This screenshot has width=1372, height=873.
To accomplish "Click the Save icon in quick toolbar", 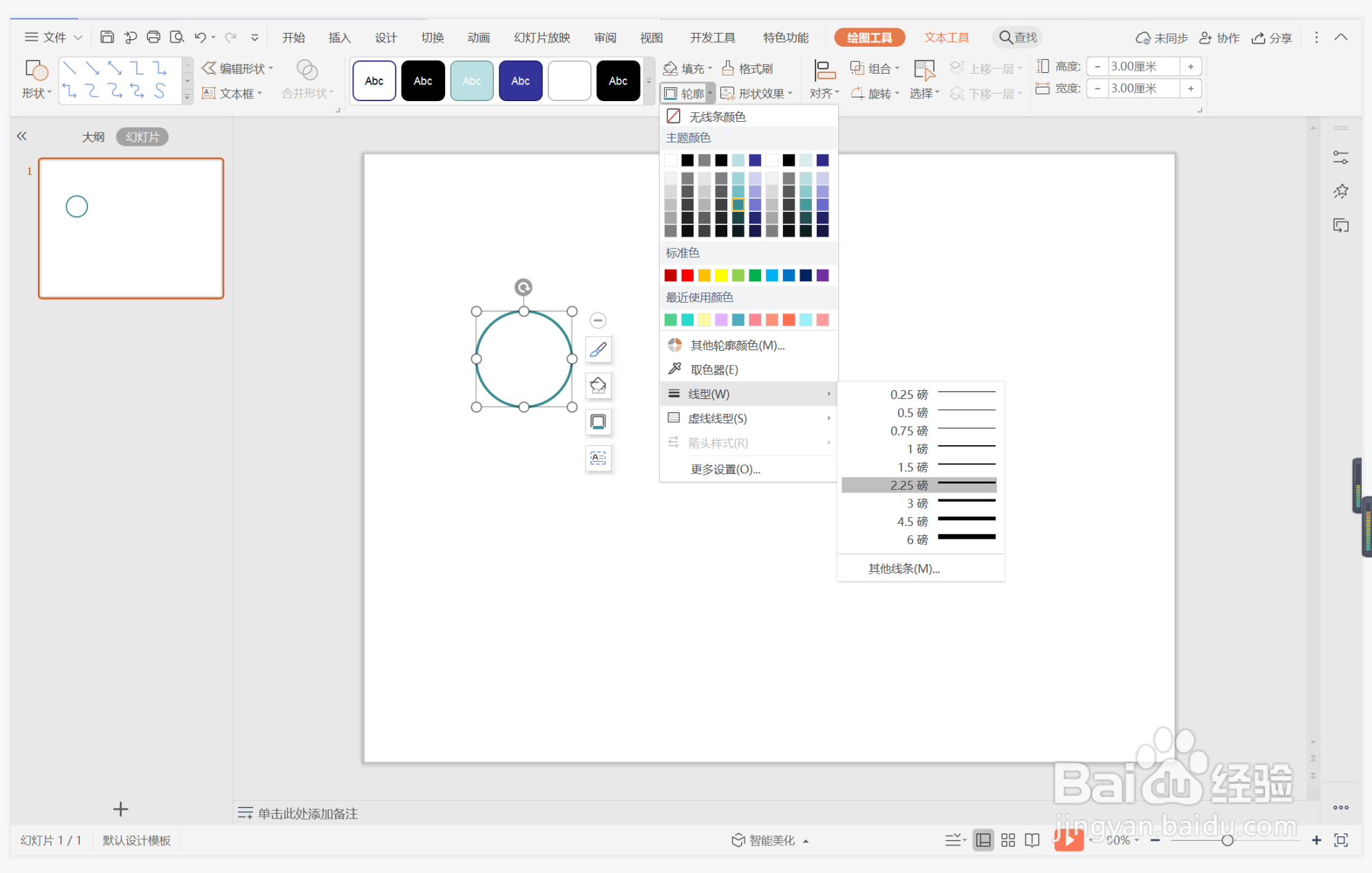I will 107,37.
